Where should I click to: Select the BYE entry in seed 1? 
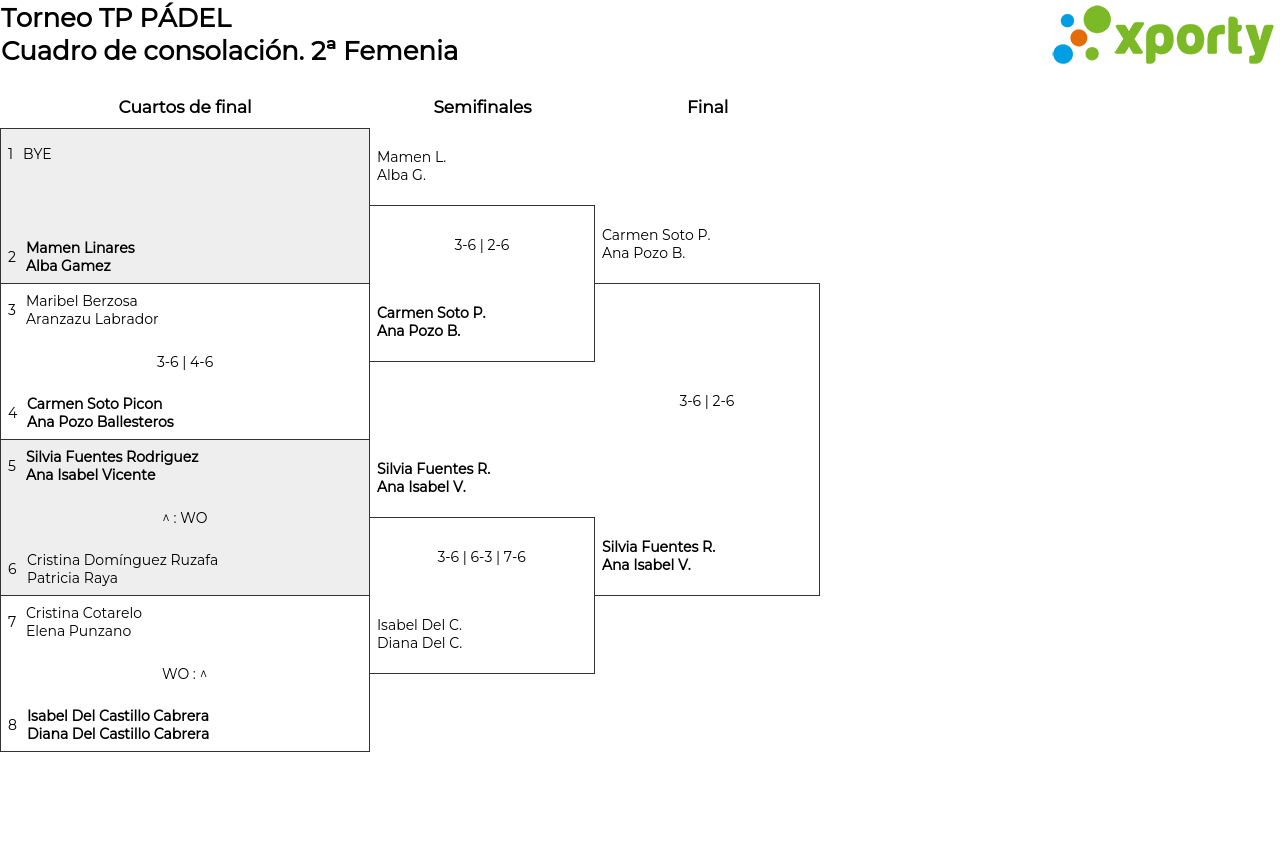tap(37, 154)
